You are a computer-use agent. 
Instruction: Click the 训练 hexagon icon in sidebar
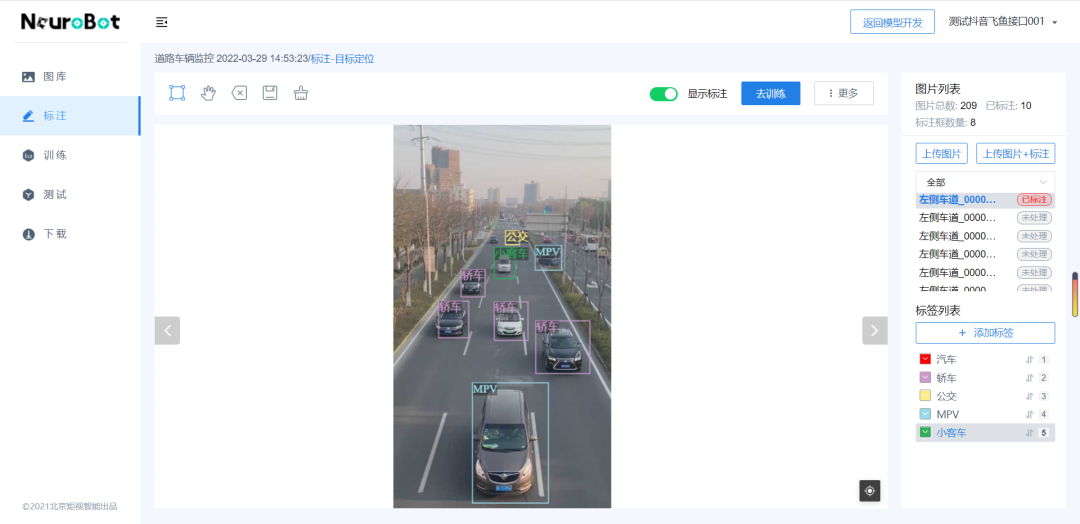pyautogui.click(x=28, y=156)
